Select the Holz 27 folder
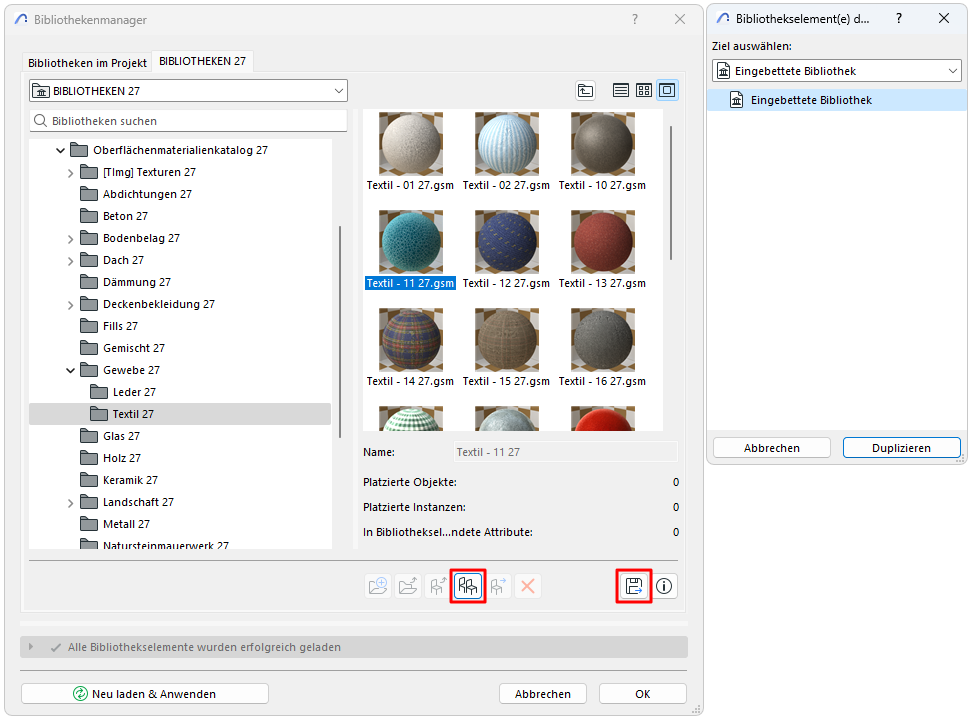 tap(111, 458)
